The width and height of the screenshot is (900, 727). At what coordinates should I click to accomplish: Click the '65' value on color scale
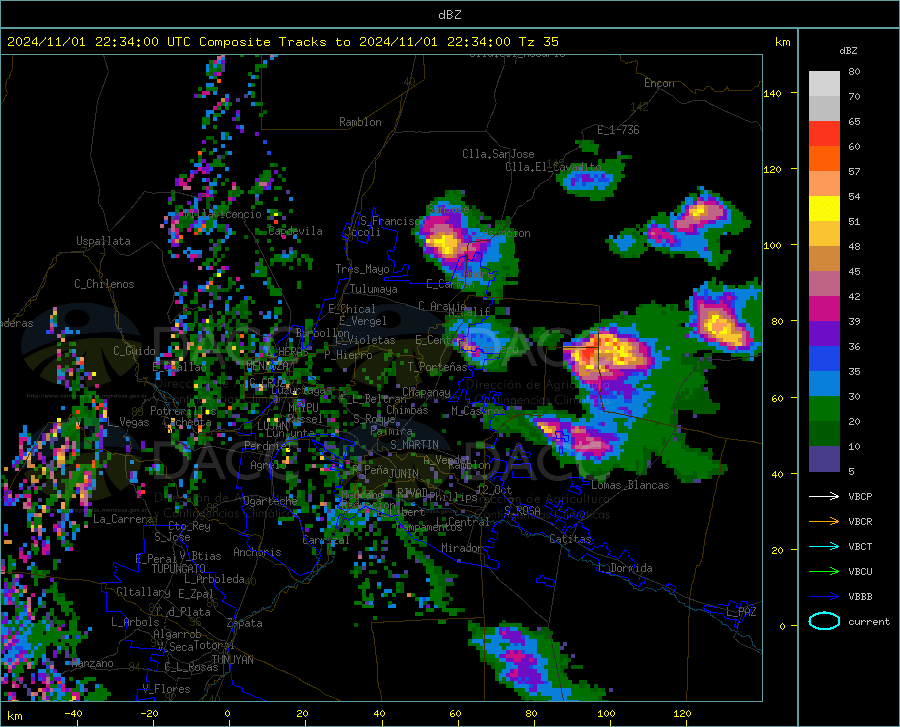click(854, 122)
